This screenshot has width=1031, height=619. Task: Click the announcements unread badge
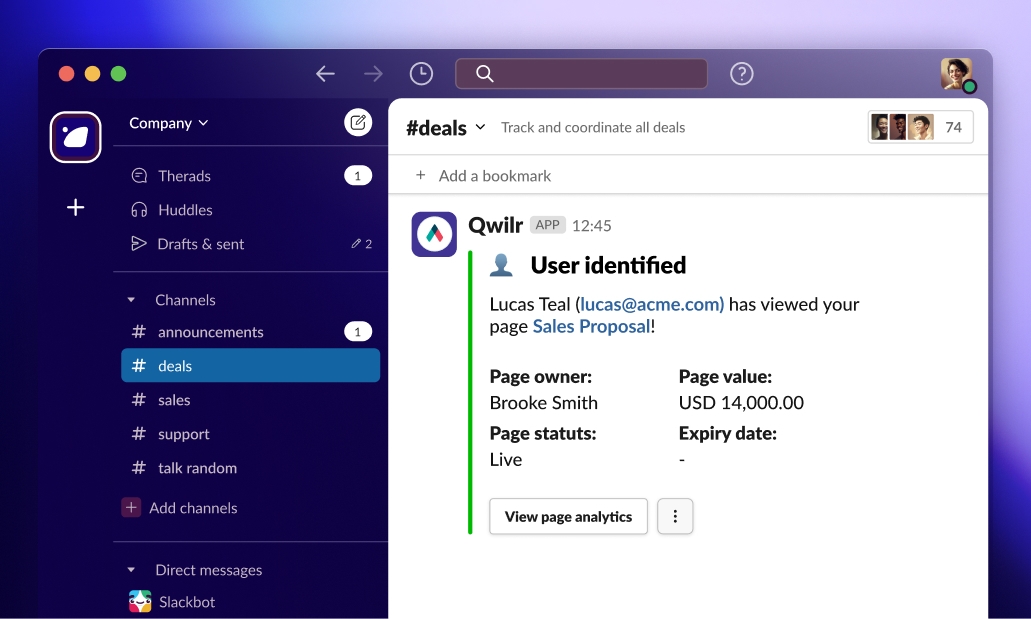[x=358, y=332]
